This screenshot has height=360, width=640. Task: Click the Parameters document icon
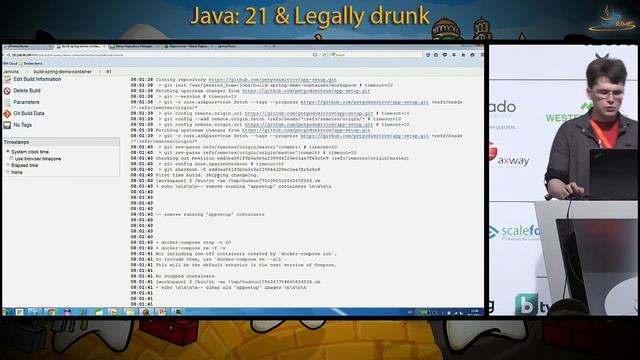[x=7, y=102]
